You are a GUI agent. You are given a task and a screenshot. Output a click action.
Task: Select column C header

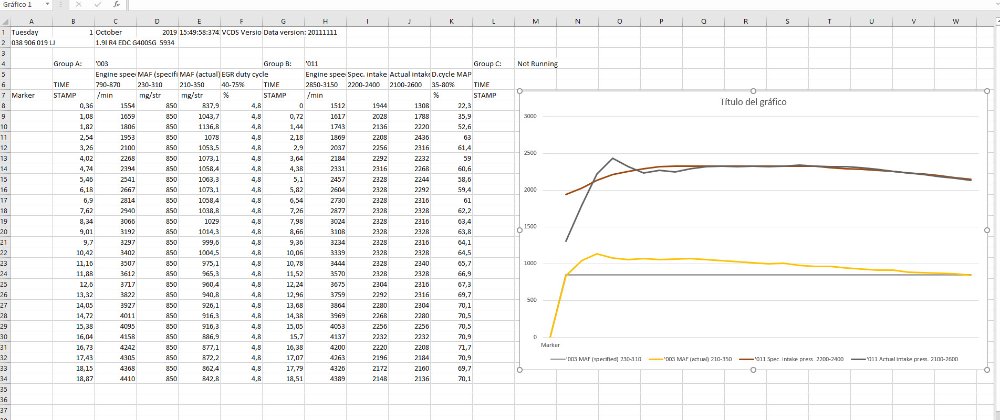coord(114,20)
